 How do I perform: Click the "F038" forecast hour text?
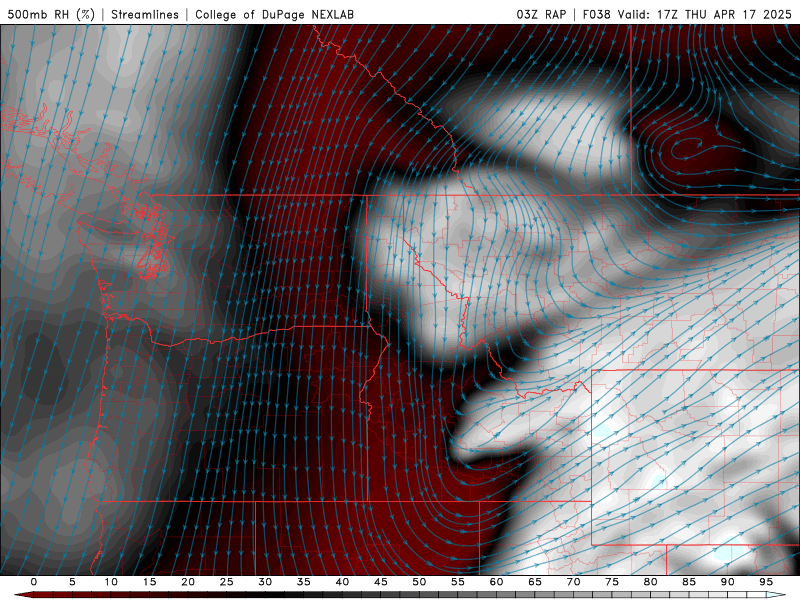(x=596, y=14)
